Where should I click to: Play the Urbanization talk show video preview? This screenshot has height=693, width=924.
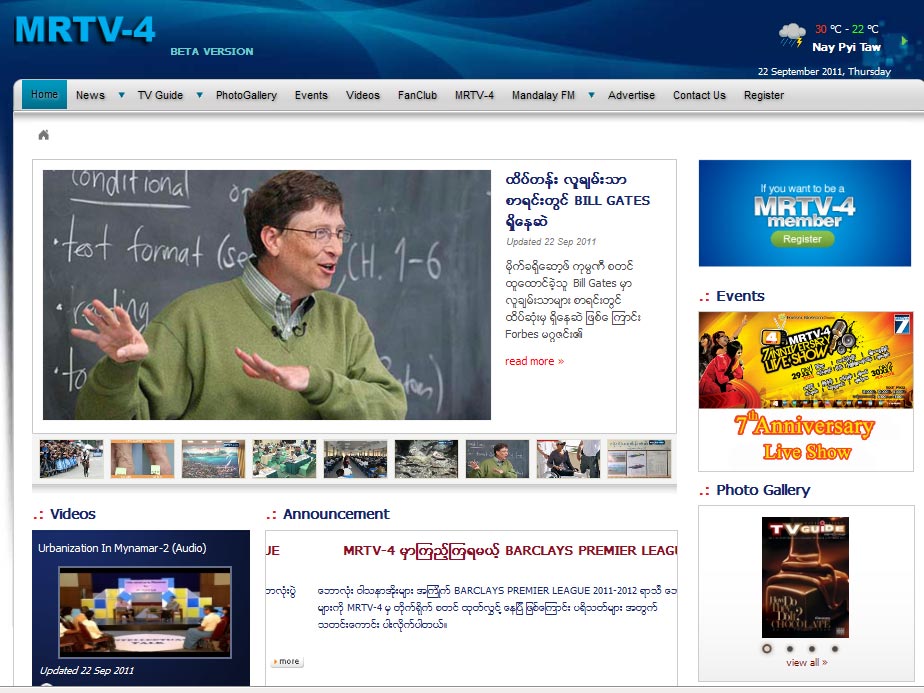pyautogui.click(x=145, y=612)
